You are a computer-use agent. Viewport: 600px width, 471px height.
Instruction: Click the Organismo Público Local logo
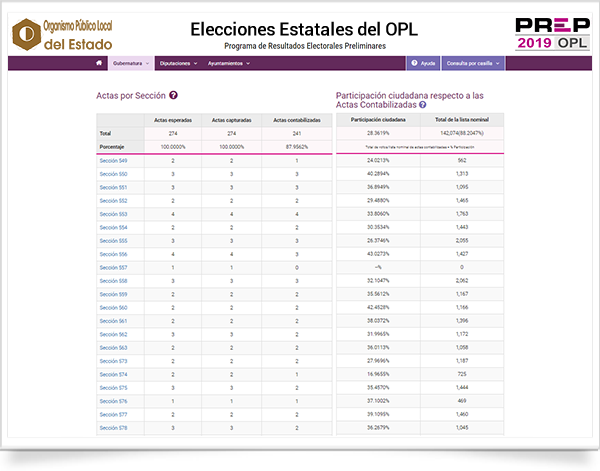(x=62, y=34)
